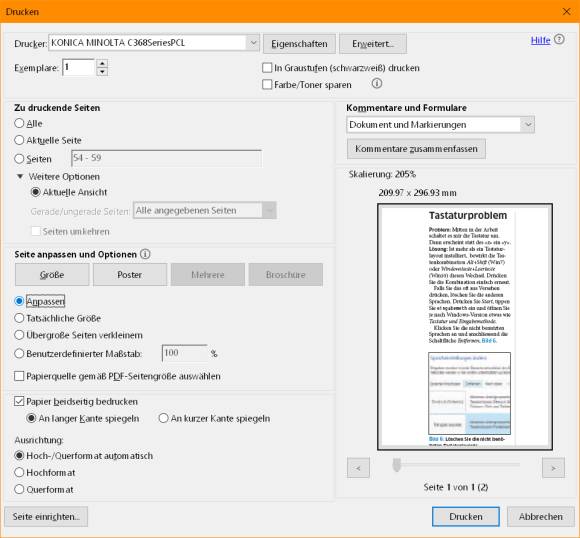Select the Alle pages radio button
The image size is (580, 538).
[19, 123]
